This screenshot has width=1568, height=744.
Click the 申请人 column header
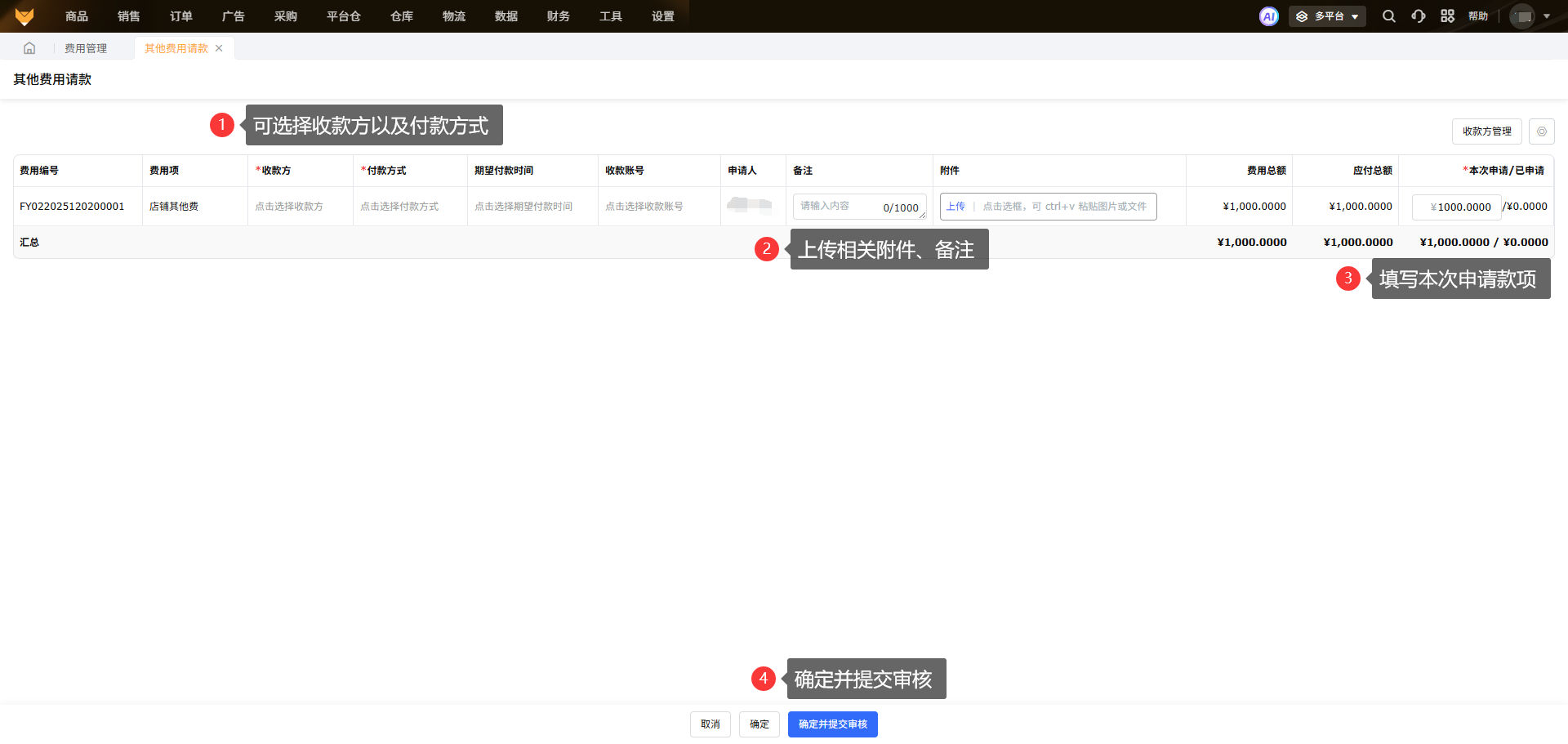(x=742, y=171)
